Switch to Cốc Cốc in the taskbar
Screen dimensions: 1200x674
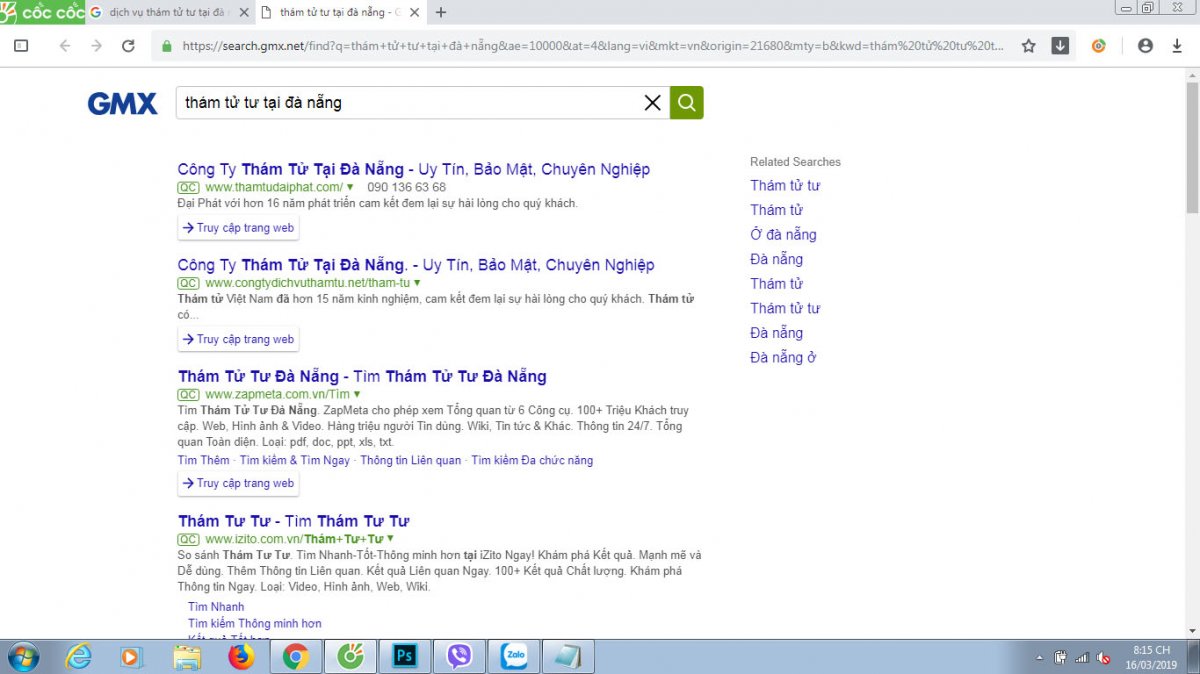click(x=351, y=656)
